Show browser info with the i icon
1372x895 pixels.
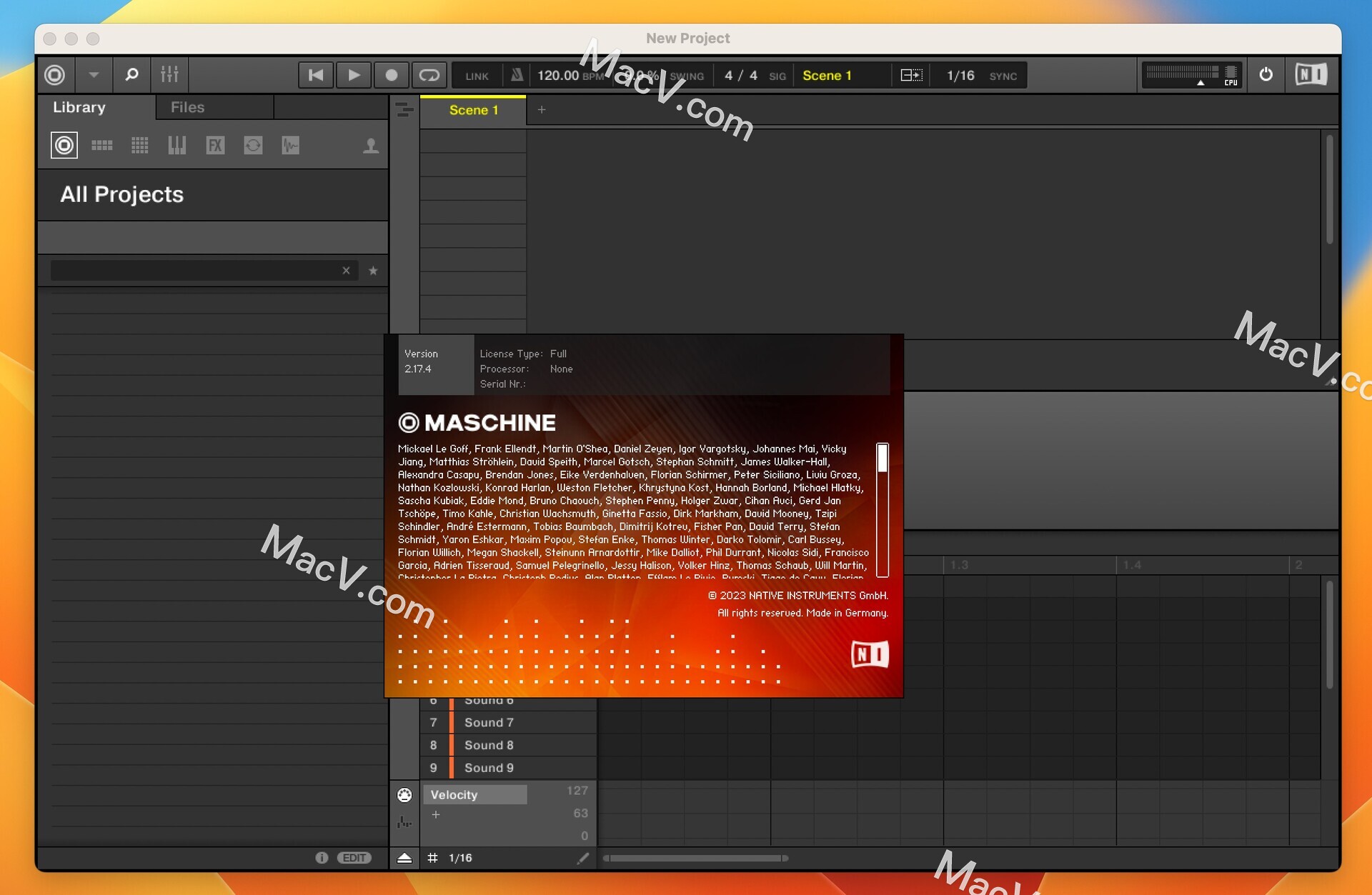[x=322, y=857]
